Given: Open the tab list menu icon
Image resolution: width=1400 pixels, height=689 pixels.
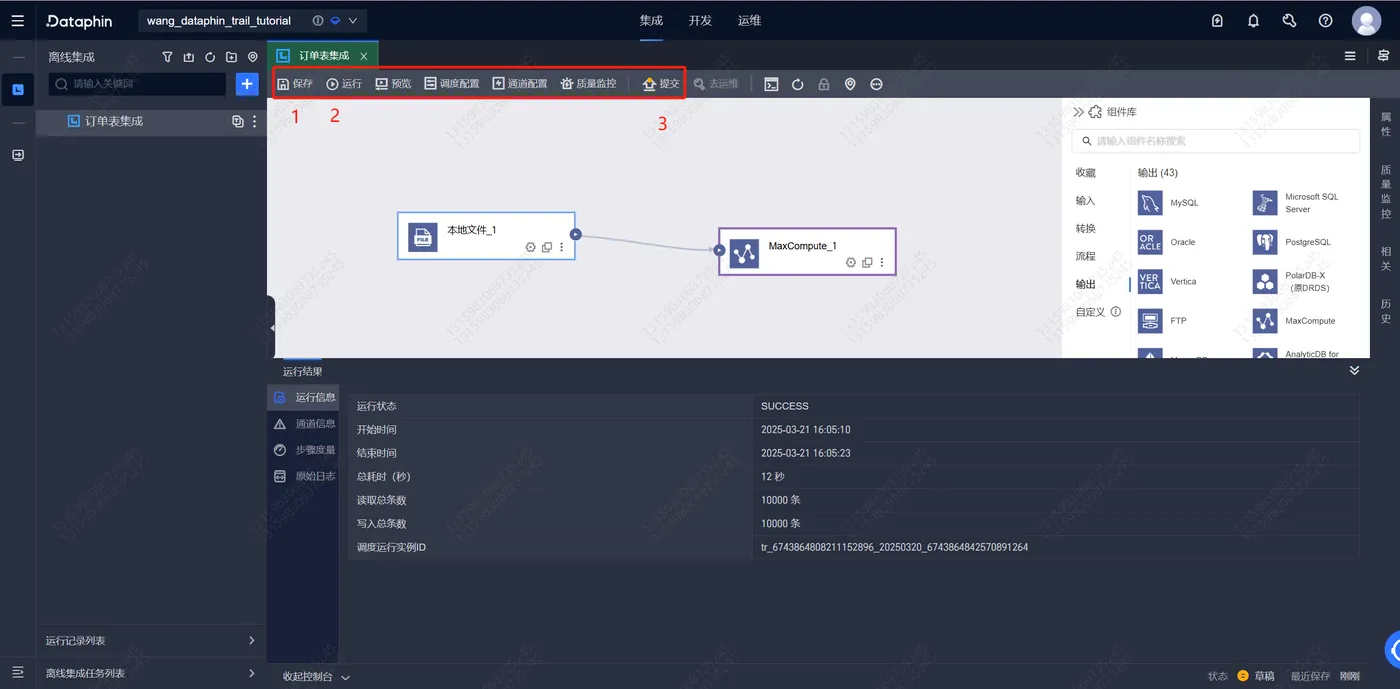Looking at the screenshot, I should (x=1350, y=56).
